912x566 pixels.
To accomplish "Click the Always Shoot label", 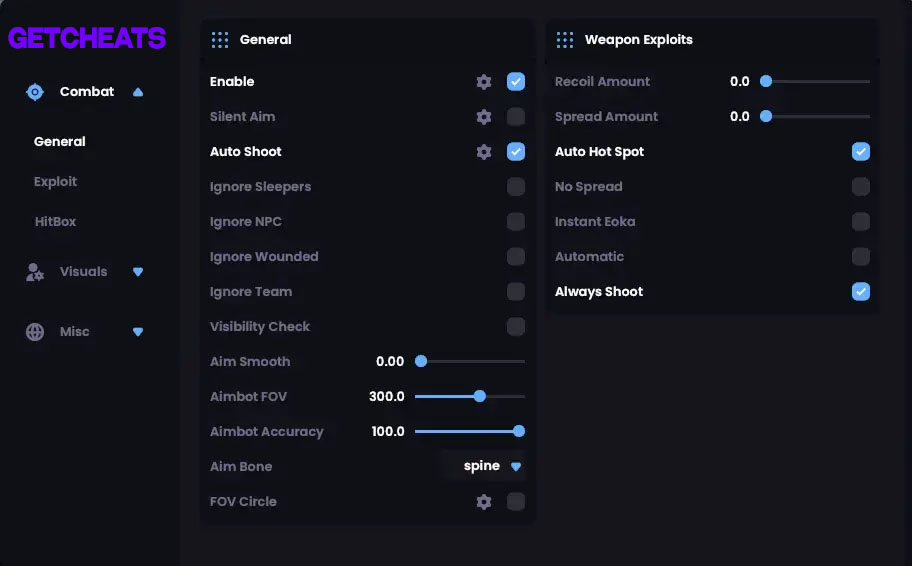I will 599,291.
